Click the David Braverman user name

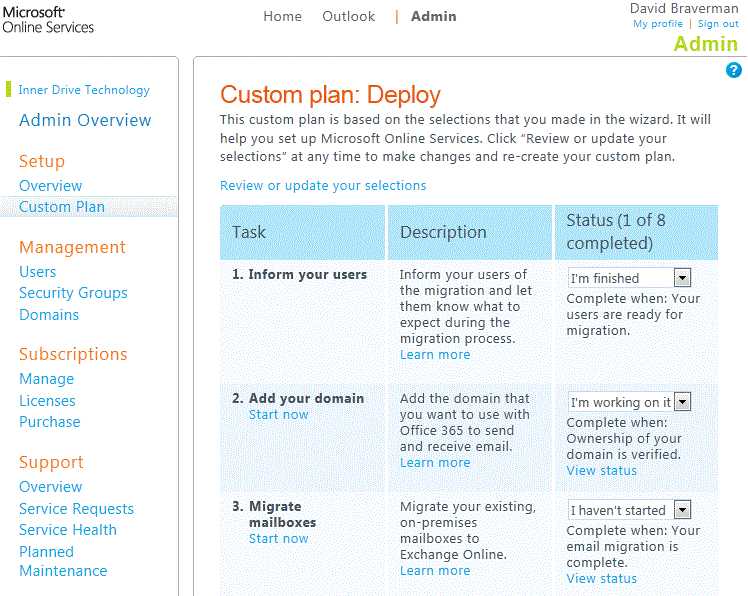[x=684, y=8]
